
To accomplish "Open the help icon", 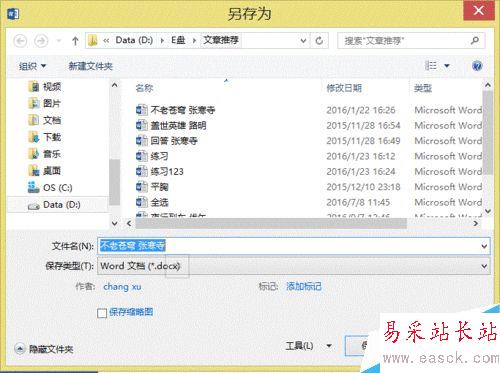I will click(x=477, y=66).
